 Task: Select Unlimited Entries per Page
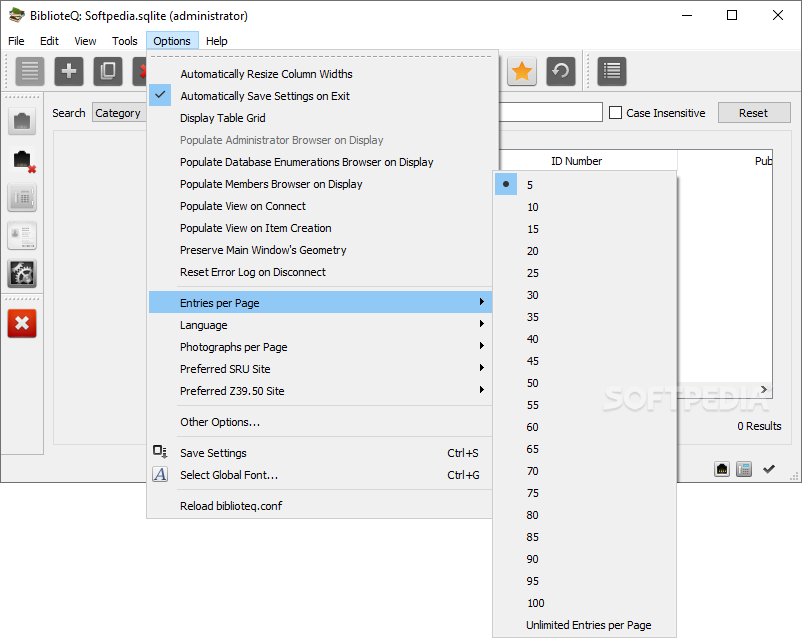pyautogui.click(x=585, y=625)
